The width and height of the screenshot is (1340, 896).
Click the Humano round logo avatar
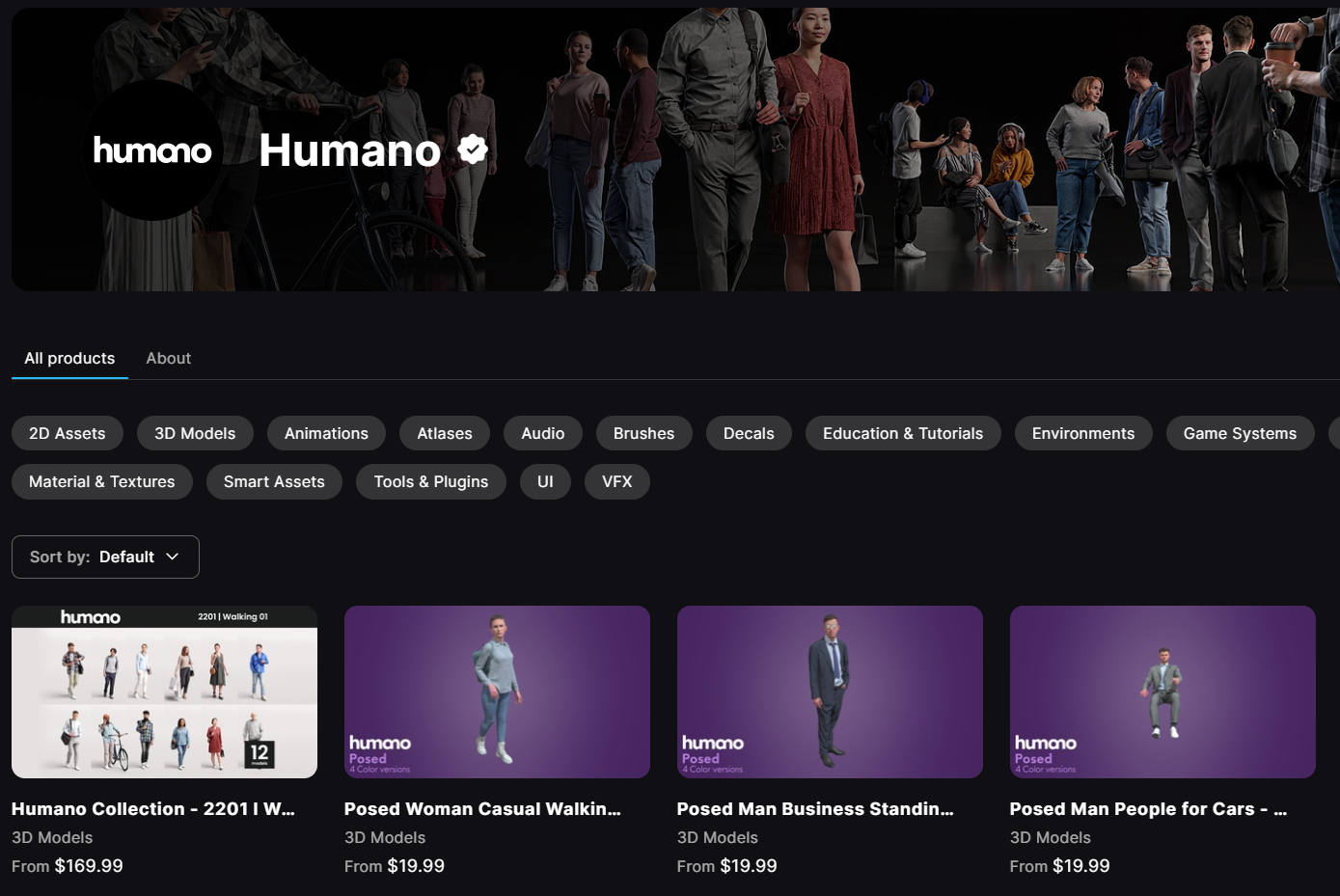[152, 149]
